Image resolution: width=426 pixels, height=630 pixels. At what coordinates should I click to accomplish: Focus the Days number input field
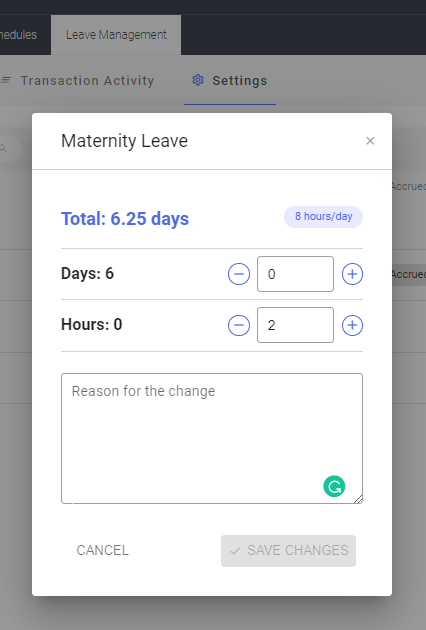[295, 274]
